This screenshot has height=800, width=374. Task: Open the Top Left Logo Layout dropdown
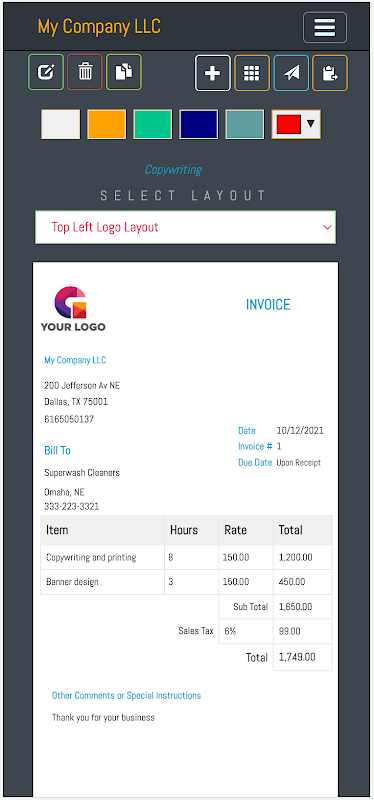pyautogui.click(x=185, y=227)
